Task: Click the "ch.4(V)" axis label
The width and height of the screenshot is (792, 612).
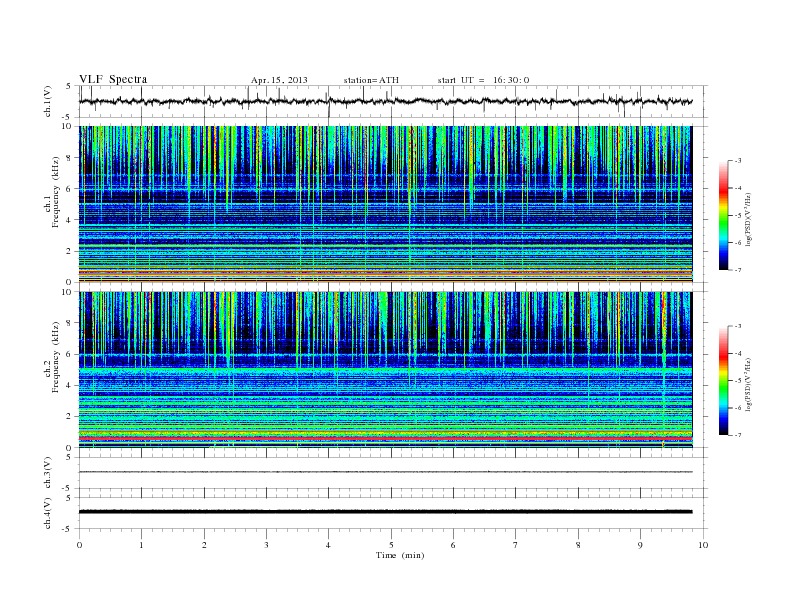Action: coord(48,513)
